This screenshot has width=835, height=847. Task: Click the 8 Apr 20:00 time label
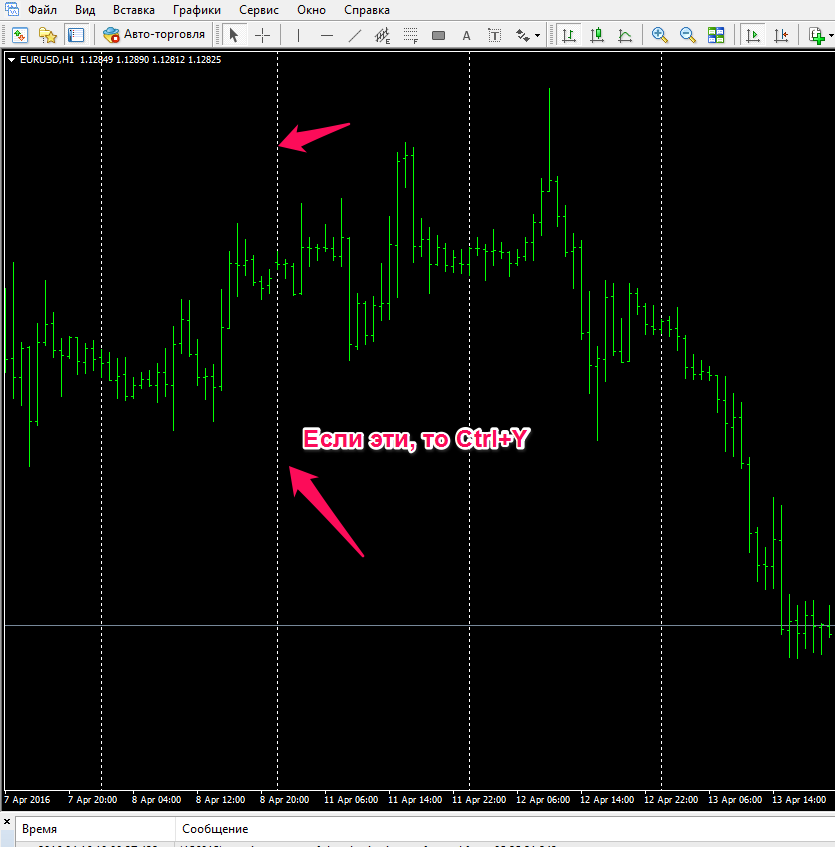[284, 799]
